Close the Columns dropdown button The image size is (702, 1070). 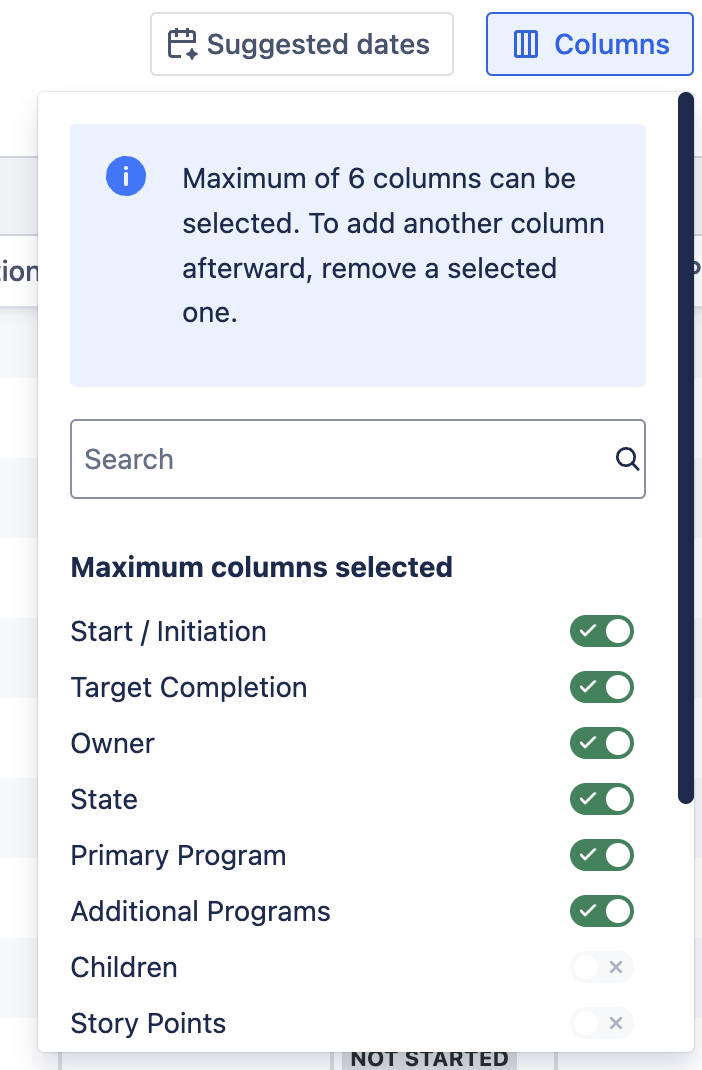(589, 44)
